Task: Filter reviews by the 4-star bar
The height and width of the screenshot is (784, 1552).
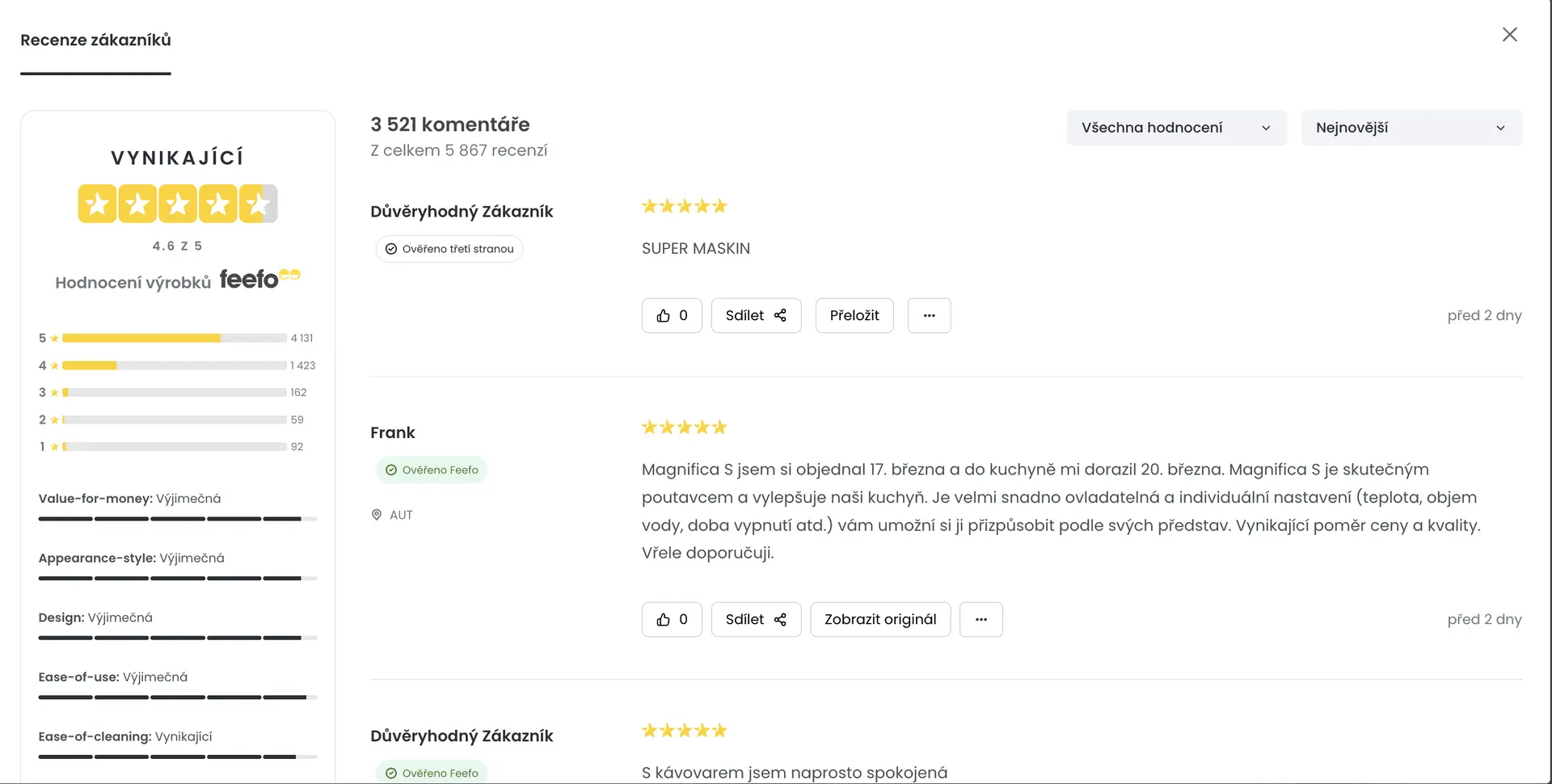Action: click(174, 365)
